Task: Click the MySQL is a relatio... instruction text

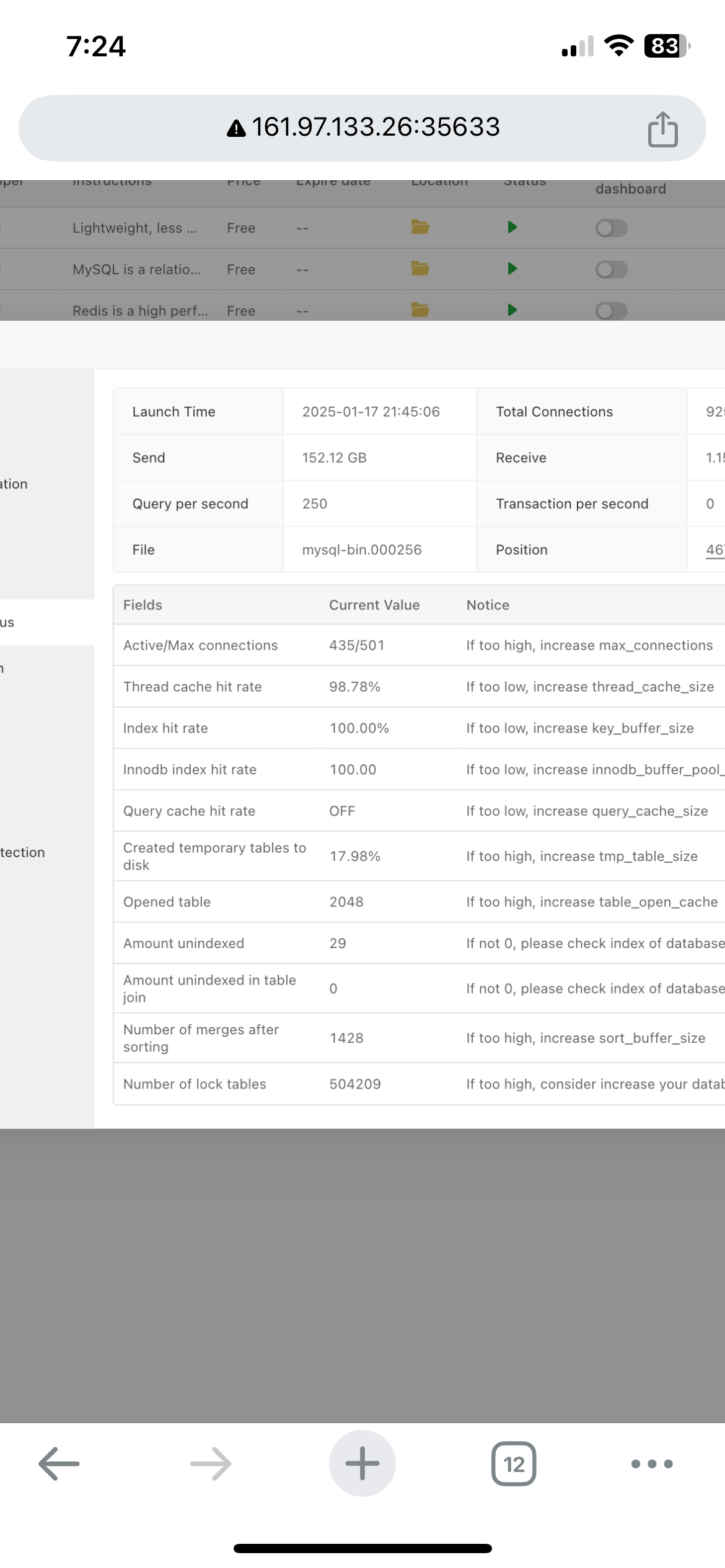Action: [136, 269]
